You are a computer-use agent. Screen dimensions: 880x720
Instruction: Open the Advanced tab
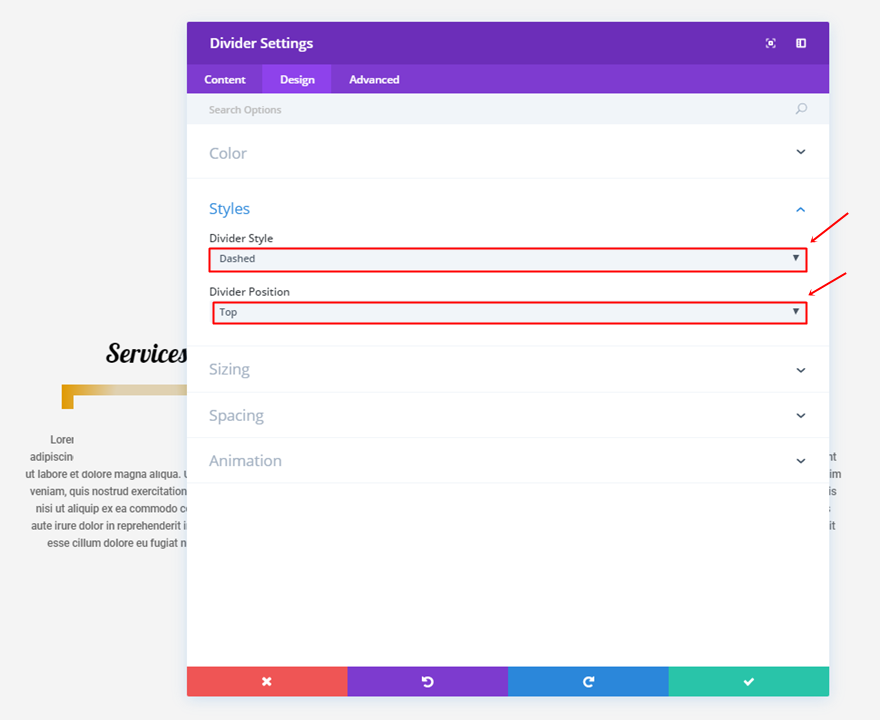tap(374, 79)
